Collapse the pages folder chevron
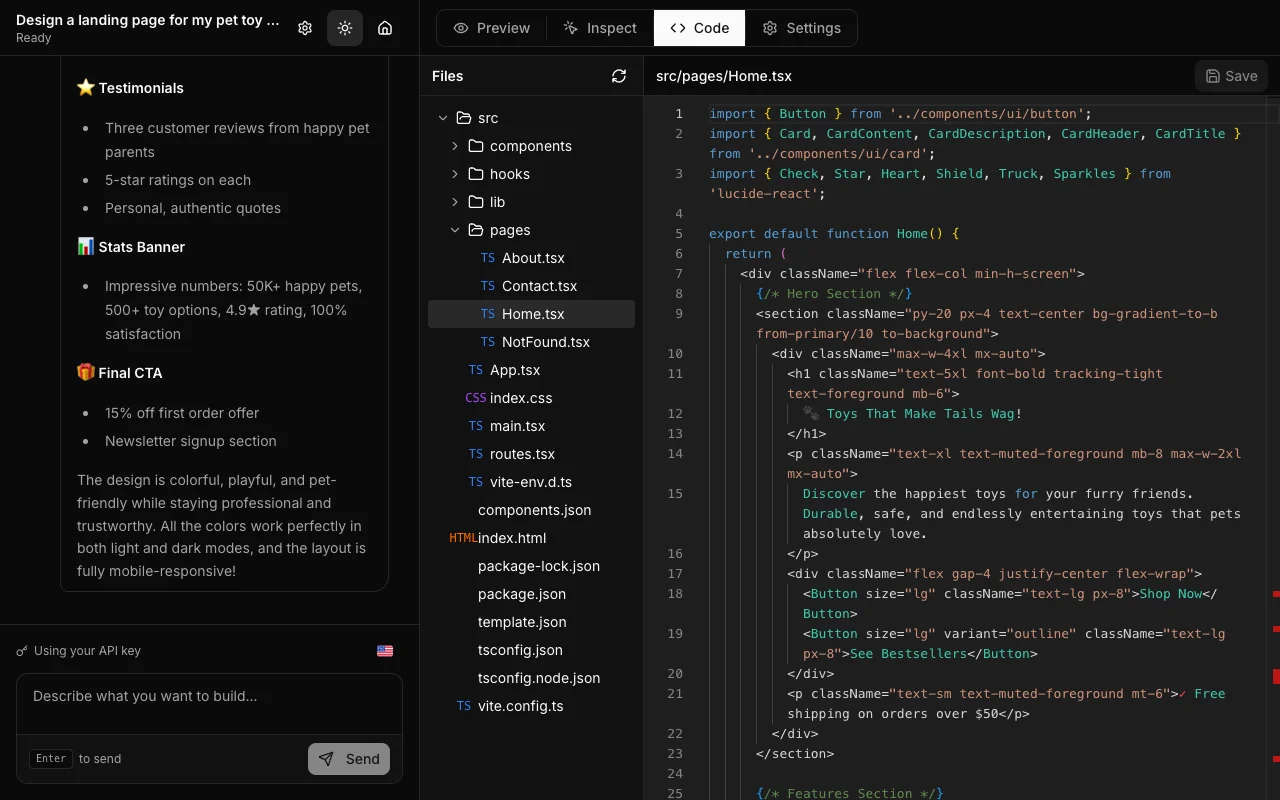The image size is (1280, 800). click(x=455, y=230)
